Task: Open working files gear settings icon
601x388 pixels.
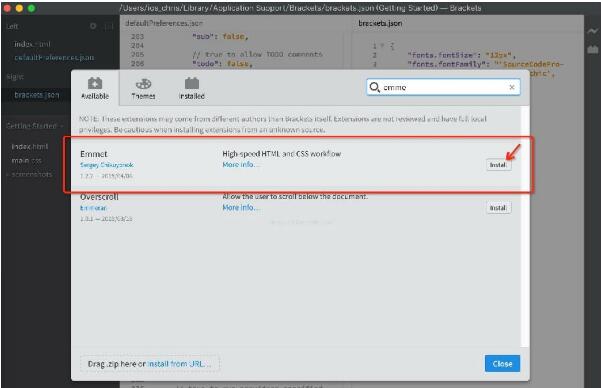Action: [93, 26]
